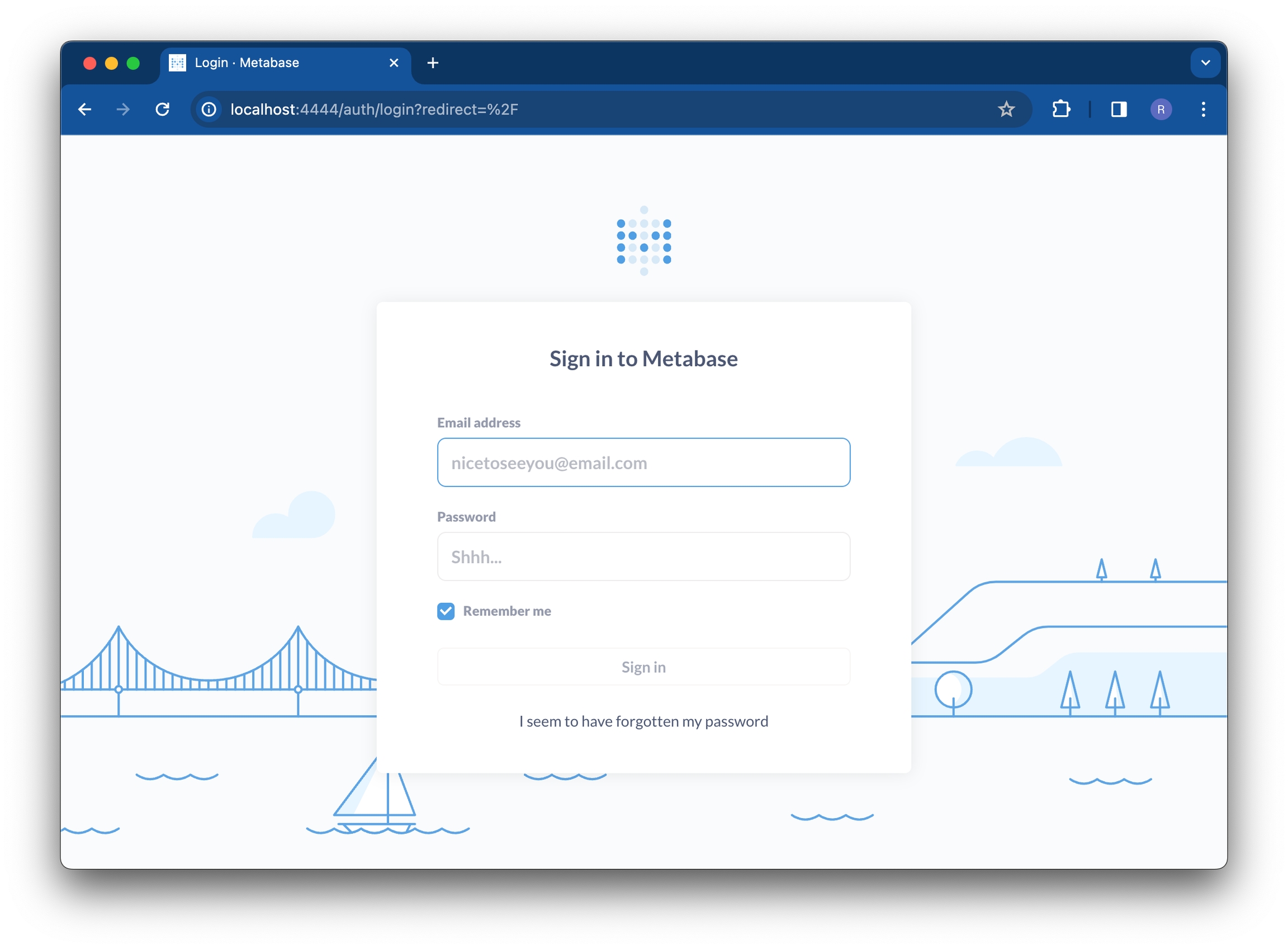Uncheck the Remember me checkbox

[x=446, y=611]
